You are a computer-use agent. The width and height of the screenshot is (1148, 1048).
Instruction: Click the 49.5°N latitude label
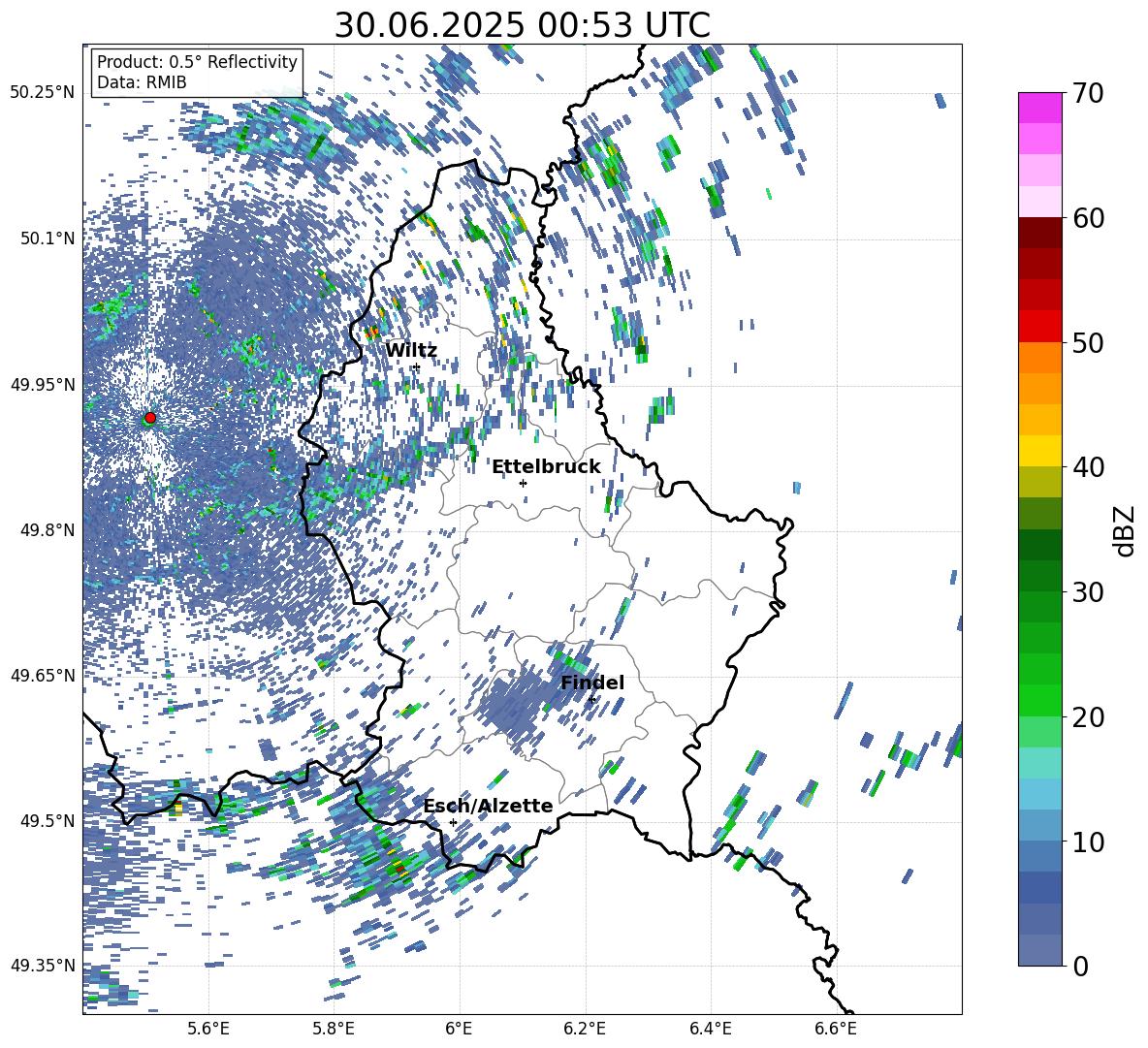47,820
